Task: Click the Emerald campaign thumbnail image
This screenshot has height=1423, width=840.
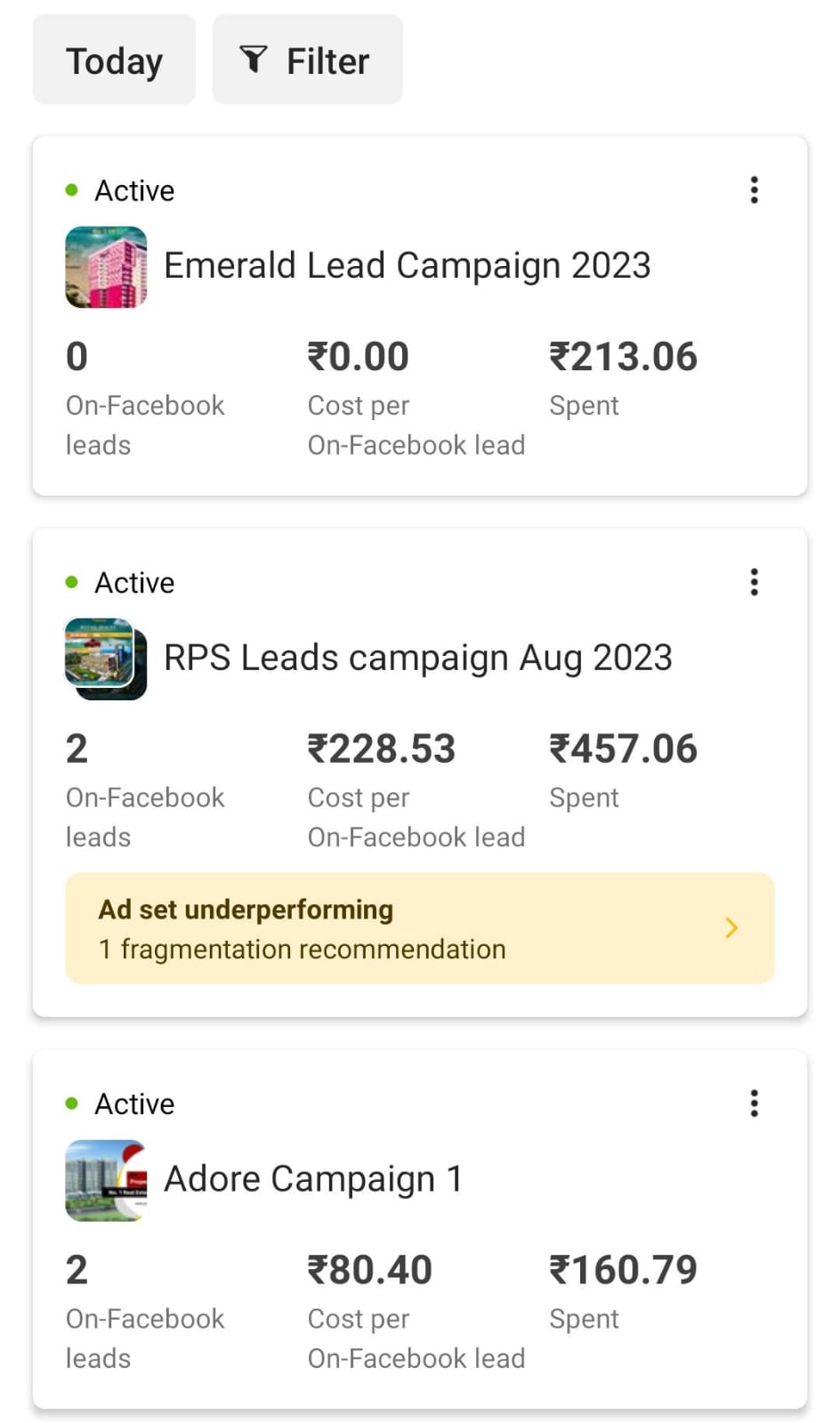Action: coord(105,267)
